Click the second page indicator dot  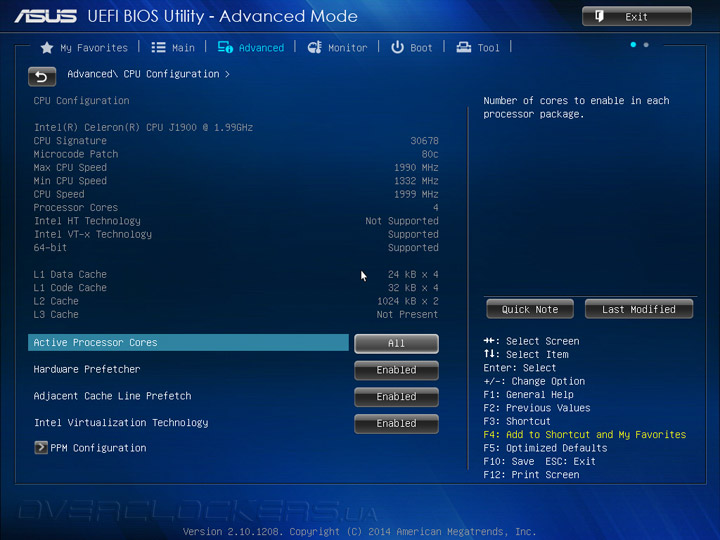[x=646, y=45]
